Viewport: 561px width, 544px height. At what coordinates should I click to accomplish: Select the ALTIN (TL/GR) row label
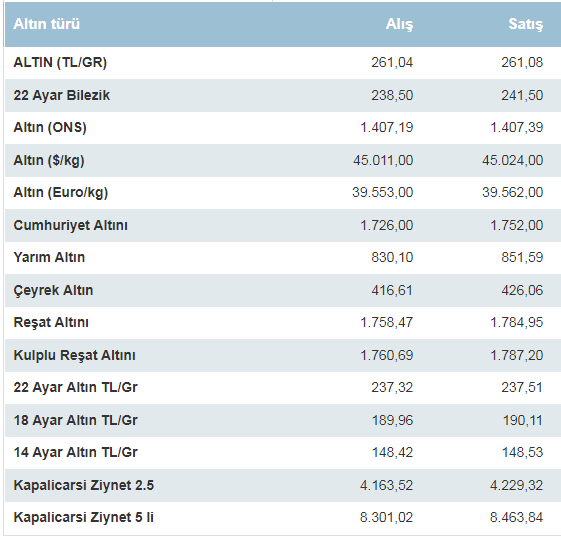pyautogui.click(x=60, y=62)
